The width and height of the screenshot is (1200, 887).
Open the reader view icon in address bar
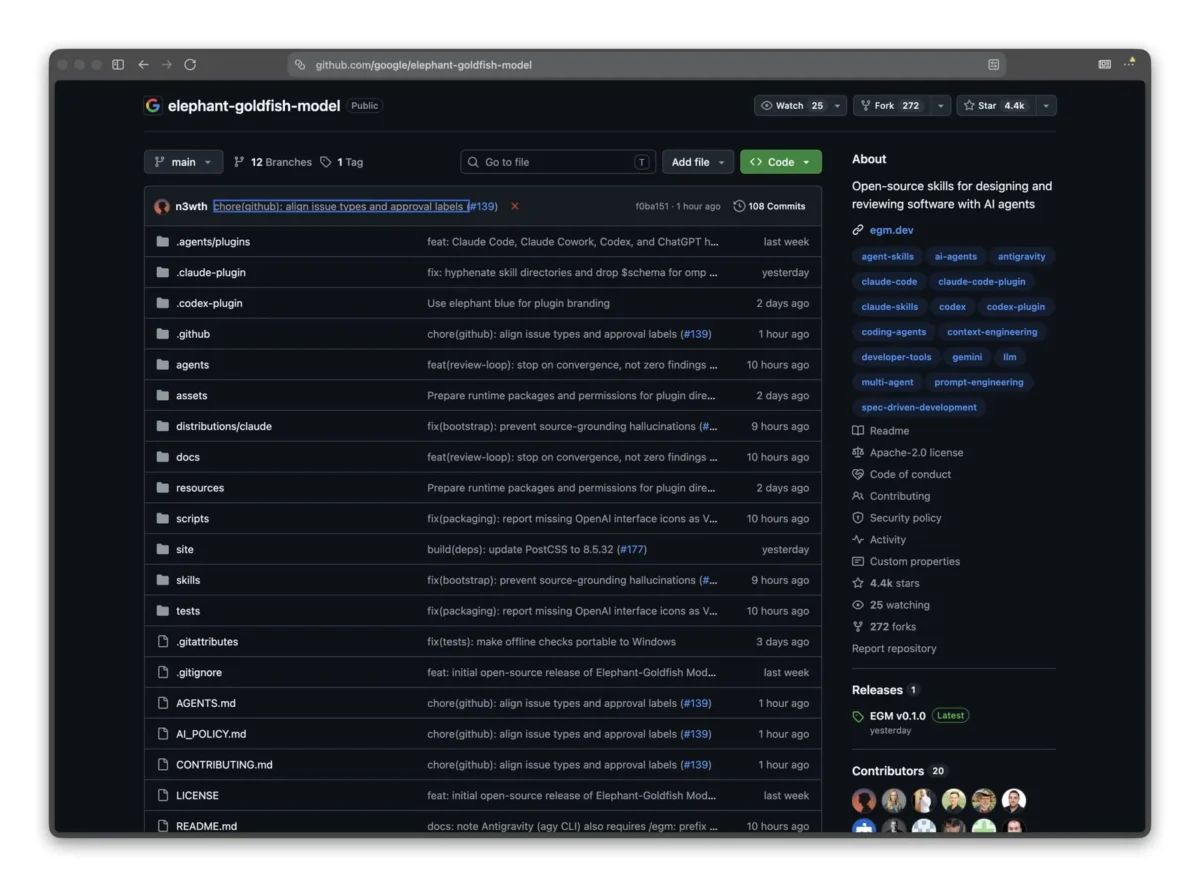(993, 64)
